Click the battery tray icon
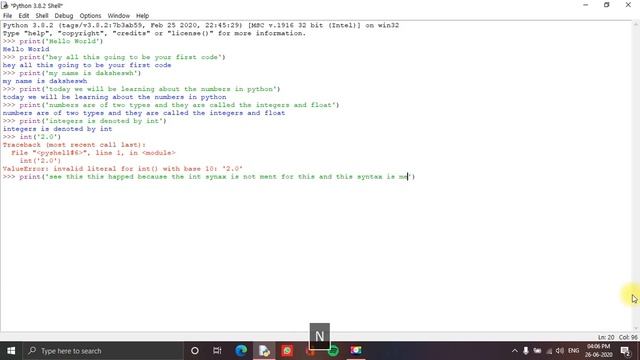Viewport: 640px width, 360px height. tap(538, 351)
